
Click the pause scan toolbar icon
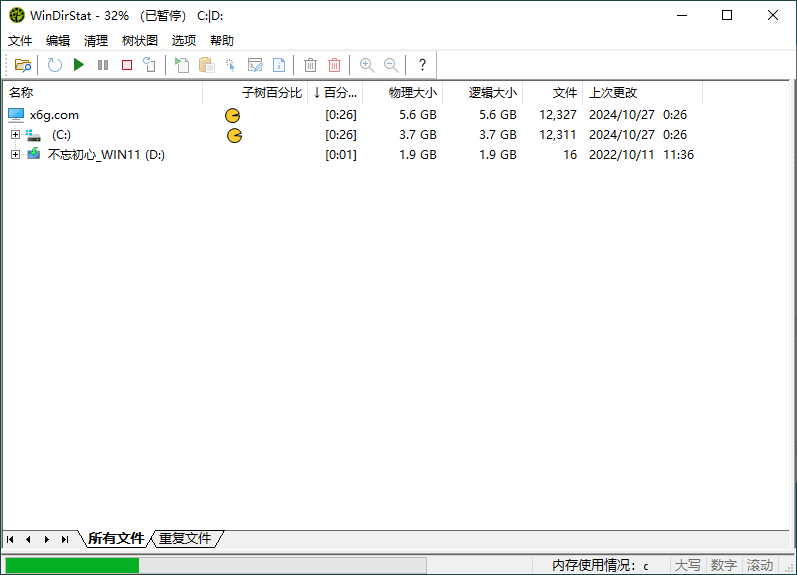click(x=102, y=65)
